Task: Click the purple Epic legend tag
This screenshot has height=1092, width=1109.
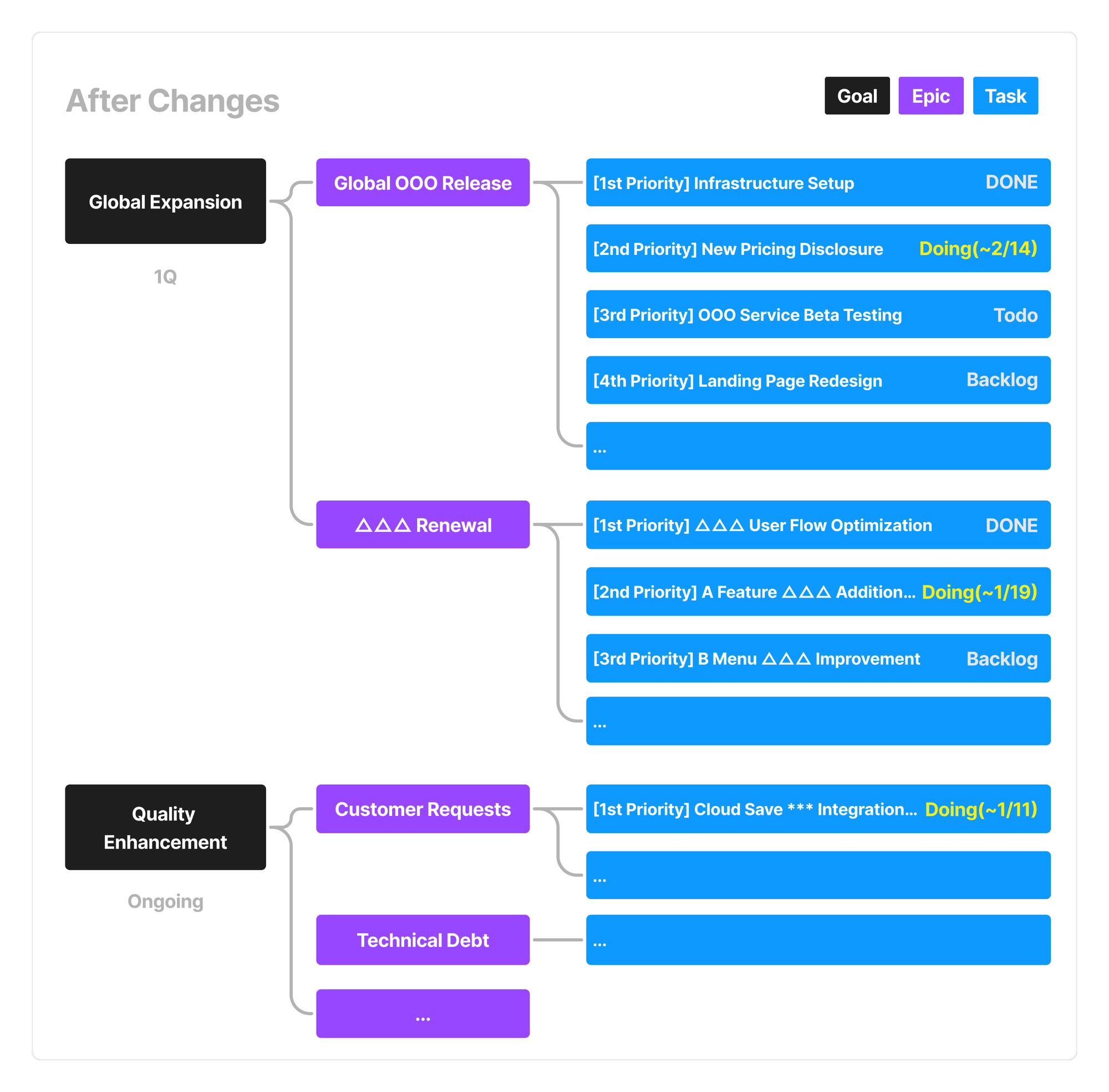Action: pyautogui.click(x=930, y=96)
